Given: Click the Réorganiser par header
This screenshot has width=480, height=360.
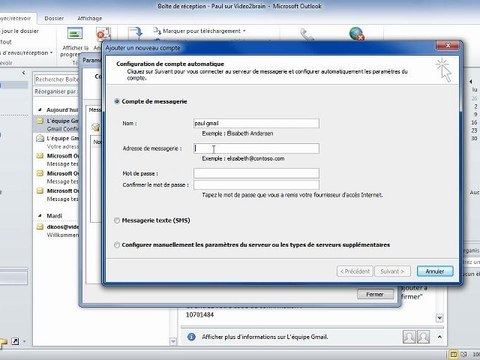Looking at the screenshot, I should click(x=56, y=92).
